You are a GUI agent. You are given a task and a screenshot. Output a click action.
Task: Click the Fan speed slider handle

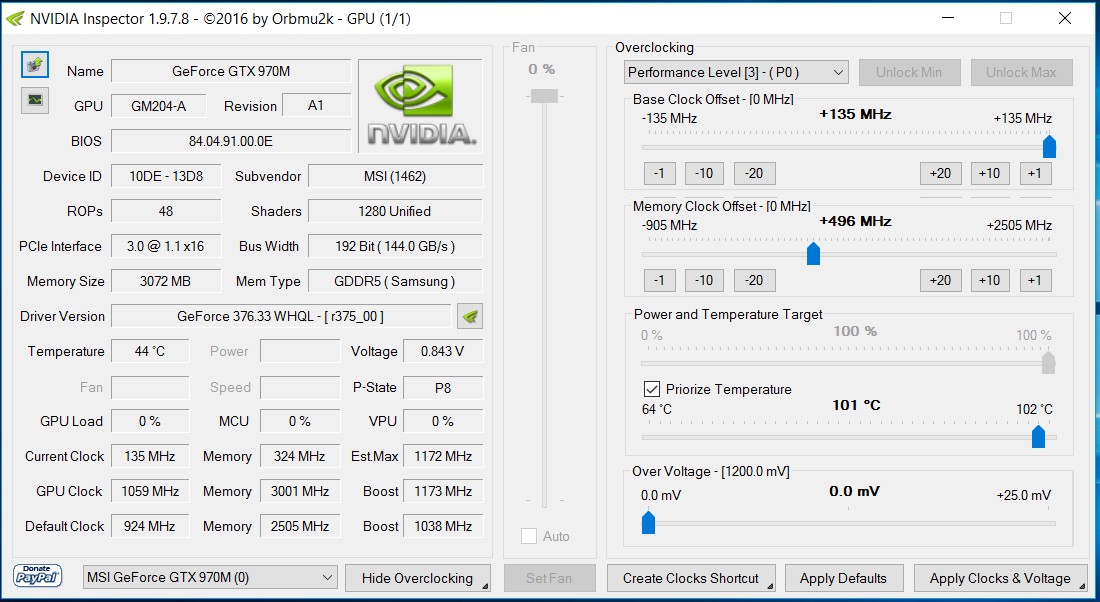pyautogui.click(x=544, y=96)
